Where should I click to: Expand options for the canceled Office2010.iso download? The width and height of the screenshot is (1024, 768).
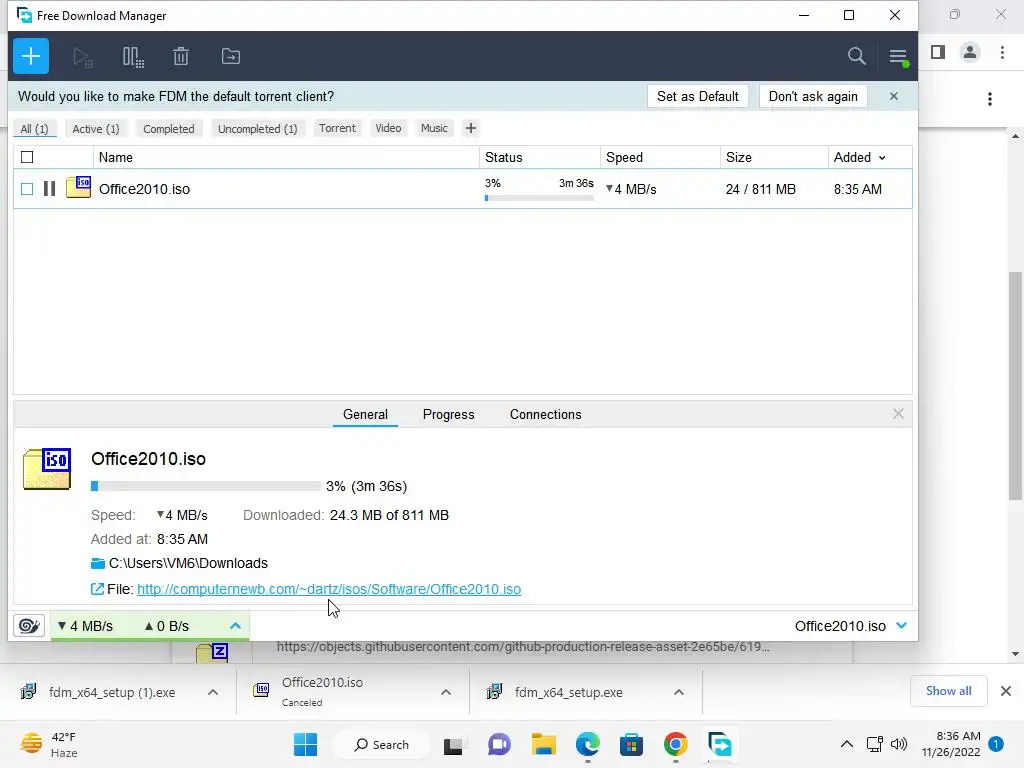pyautogui.click(x=446, y=692)
